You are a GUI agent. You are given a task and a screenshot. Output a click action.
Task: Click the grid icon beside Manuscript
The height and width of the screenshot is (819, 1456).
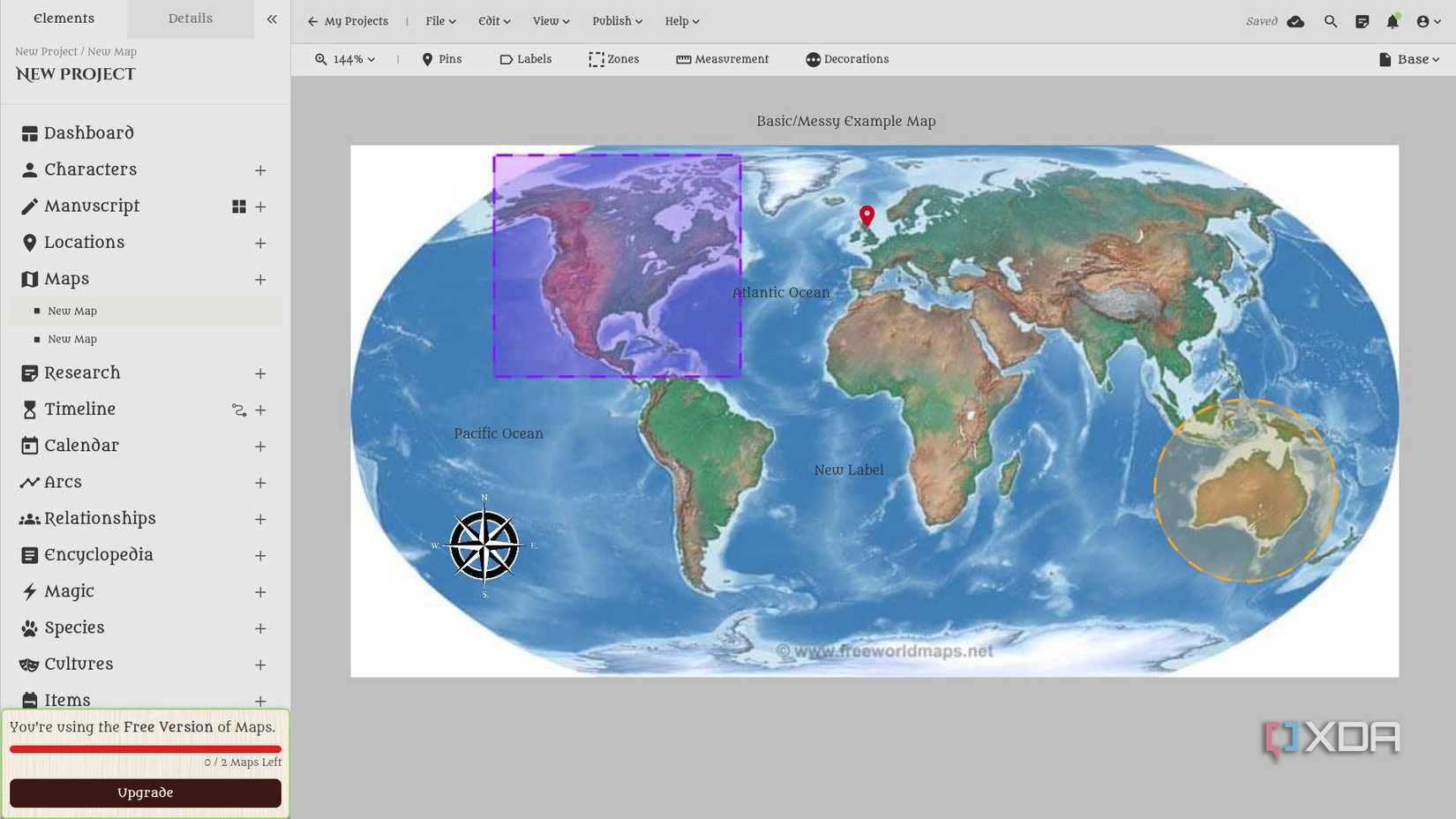click(x=237, y=207)
